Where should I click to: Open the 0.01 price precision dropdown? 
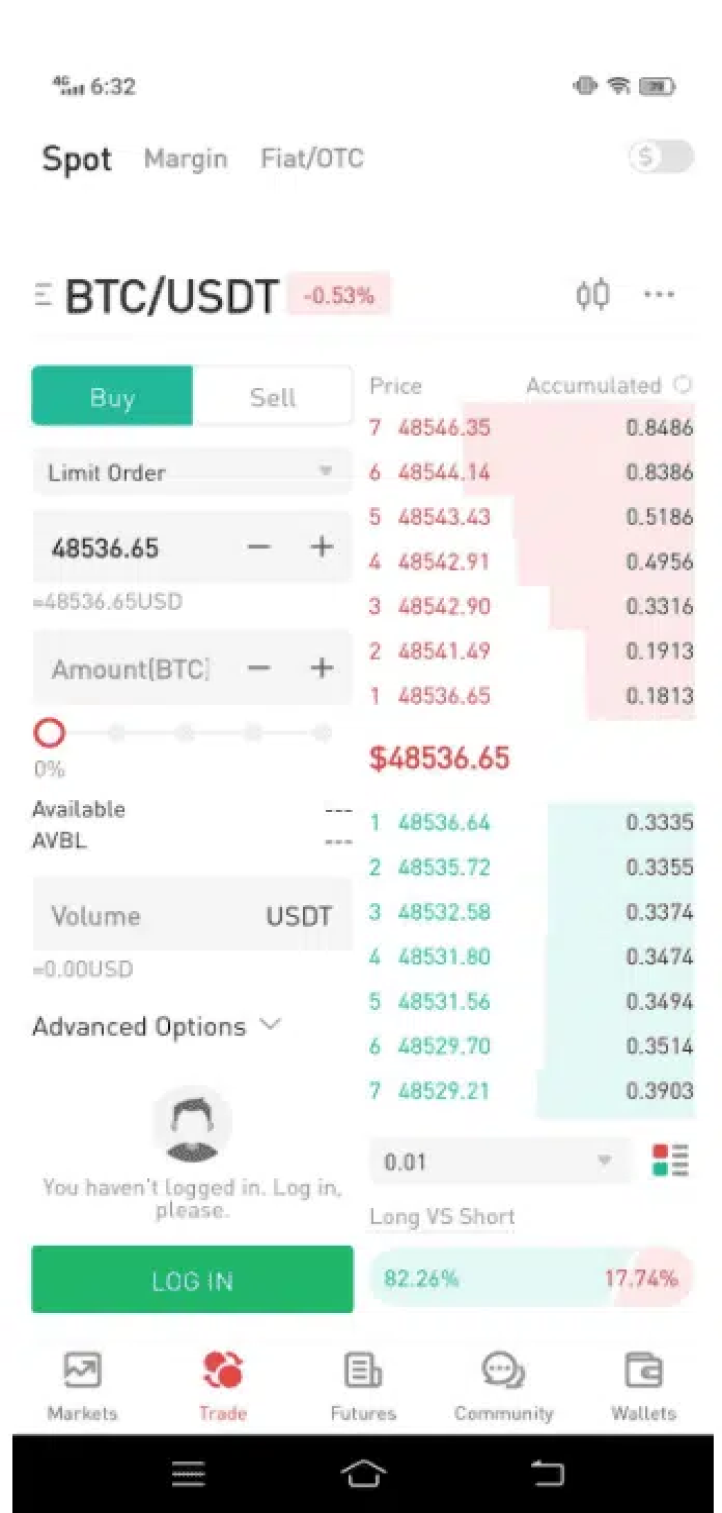click(x=500, y=1161)
